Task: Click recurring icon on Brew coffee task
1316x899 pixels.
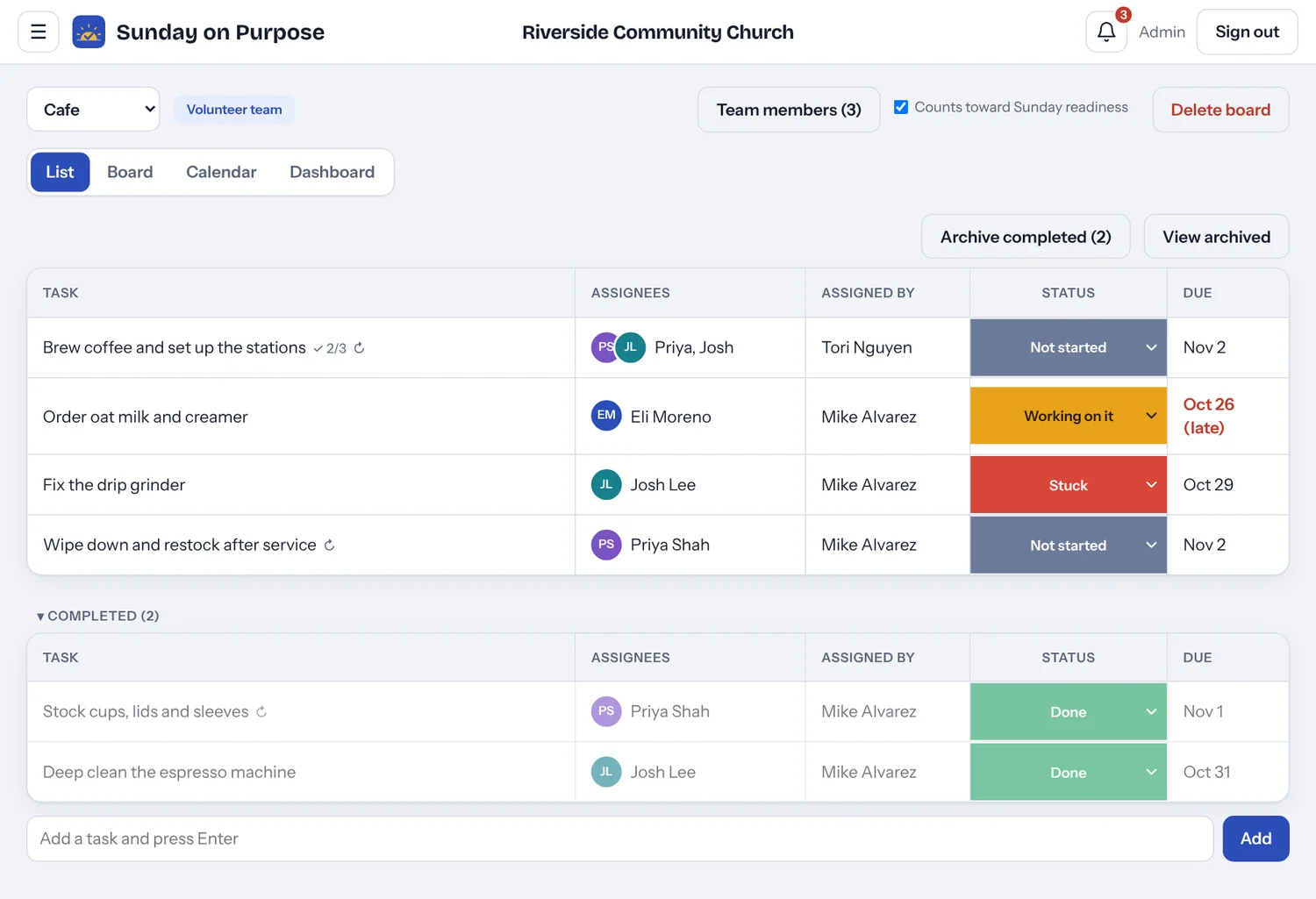Action: click(x=359, y=348)
